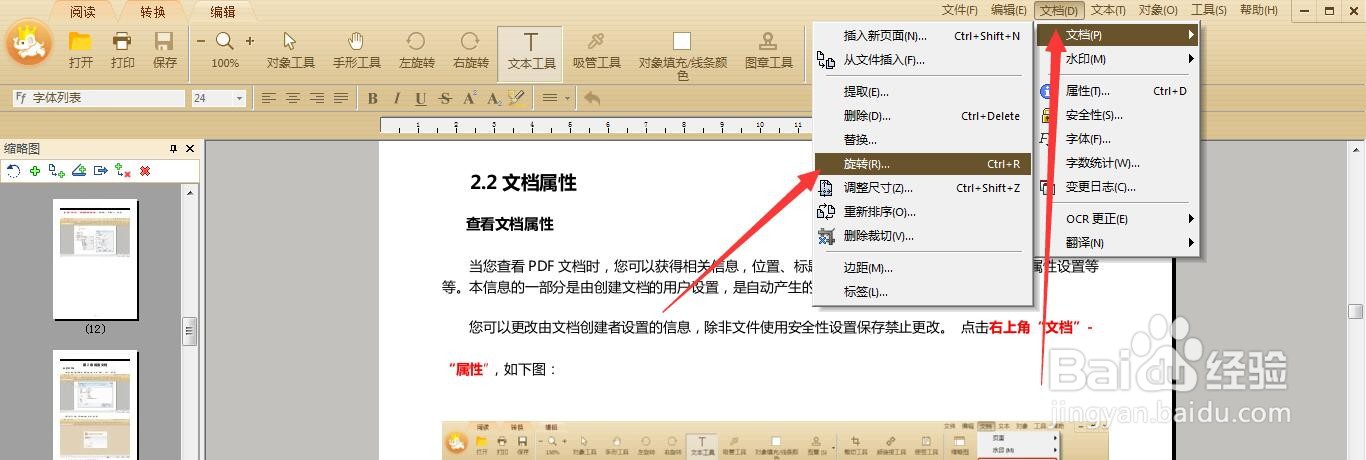Switch to the 阅读 tab
Image resolution: width=1366 pixels, height=460 pixels.
pyautogui.click(x=84, y=12)
